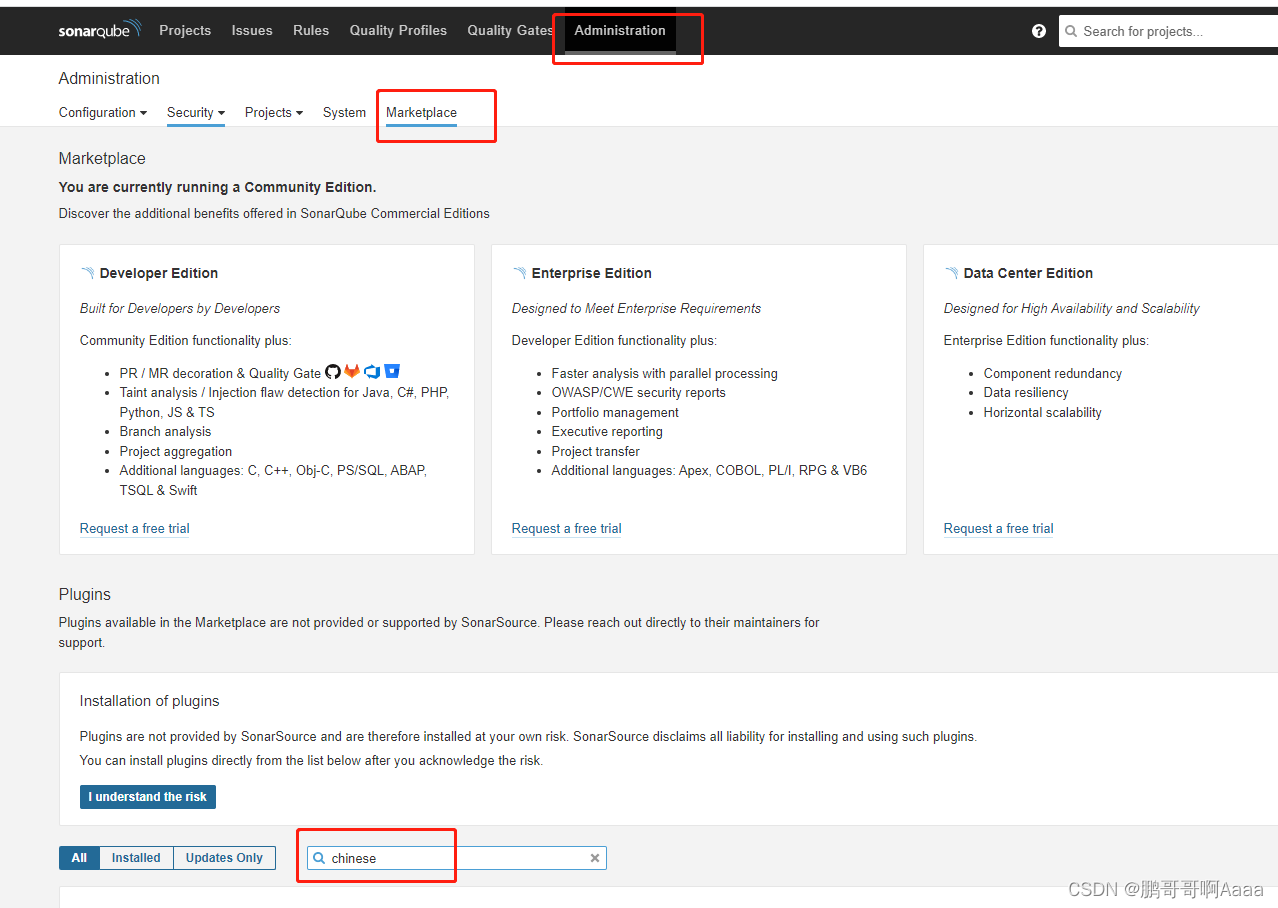Open the Projects top navigation item
The image size is (1278, 908).
point(185,31)
